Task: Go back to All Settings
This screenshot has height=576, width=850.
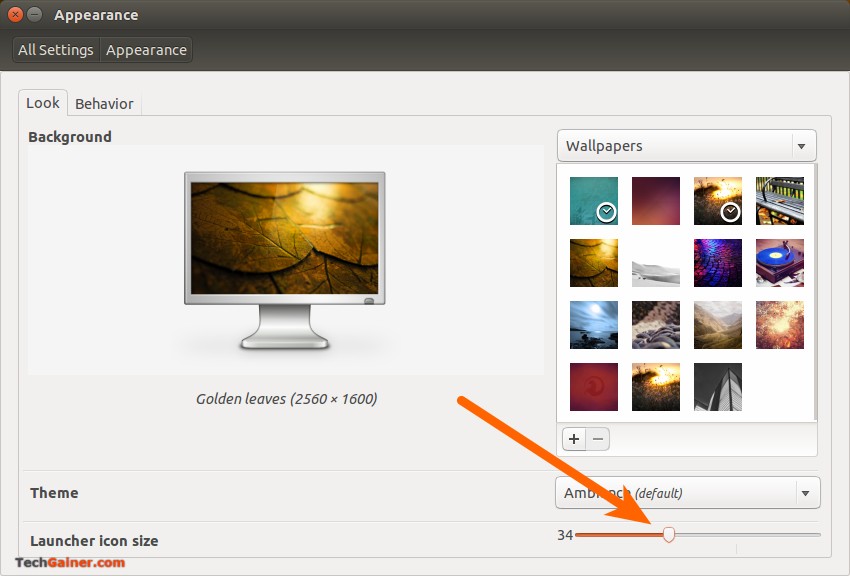Action: 56,50
